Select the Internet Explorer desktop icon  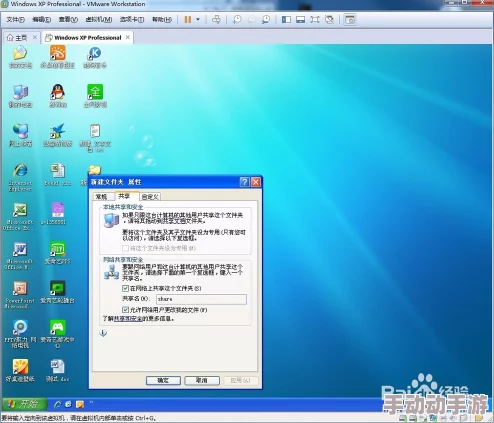[20, 178]
